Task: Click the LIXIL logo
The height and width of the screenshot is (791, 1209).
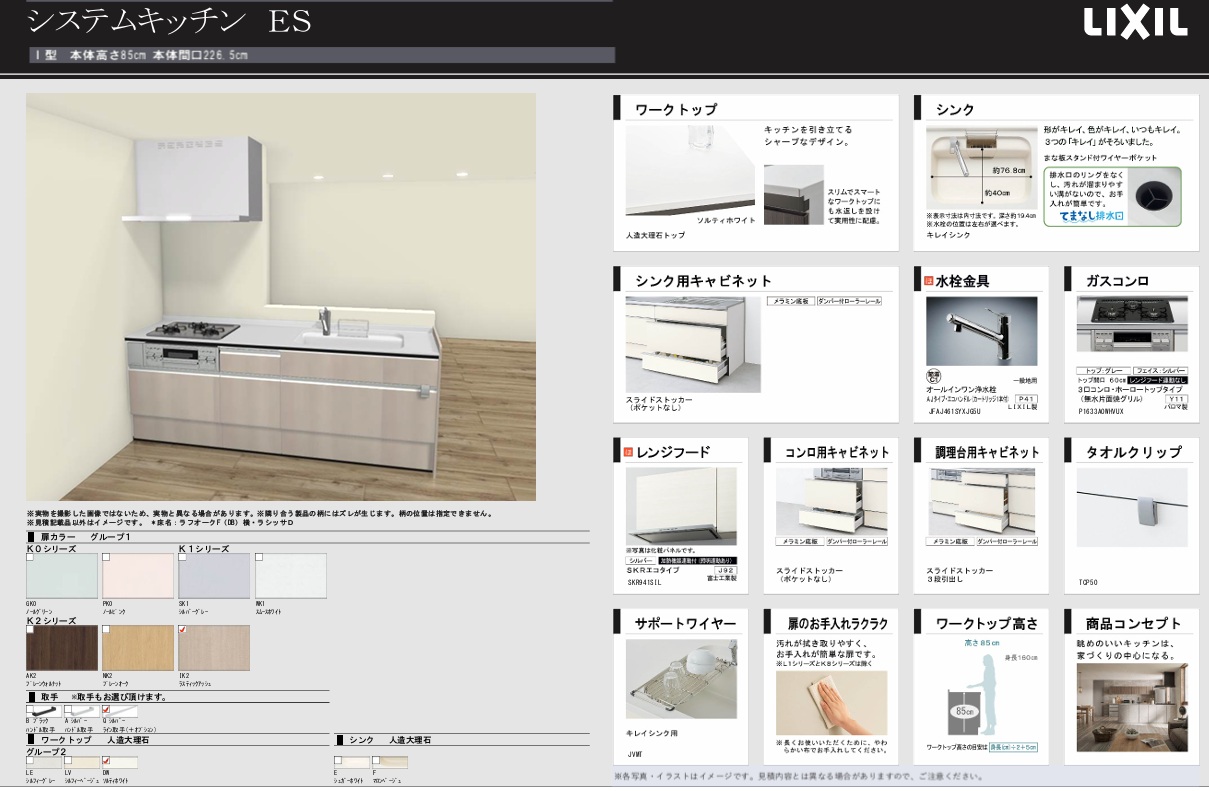Action: tap(1134, 24)
